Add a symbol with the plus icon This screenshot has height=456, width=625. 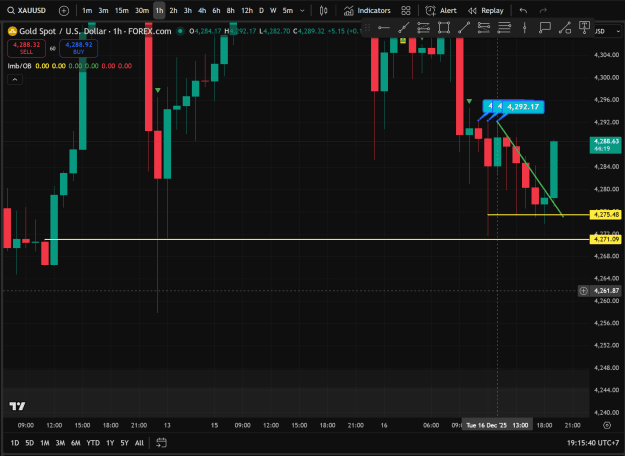(x=64, y=11)
